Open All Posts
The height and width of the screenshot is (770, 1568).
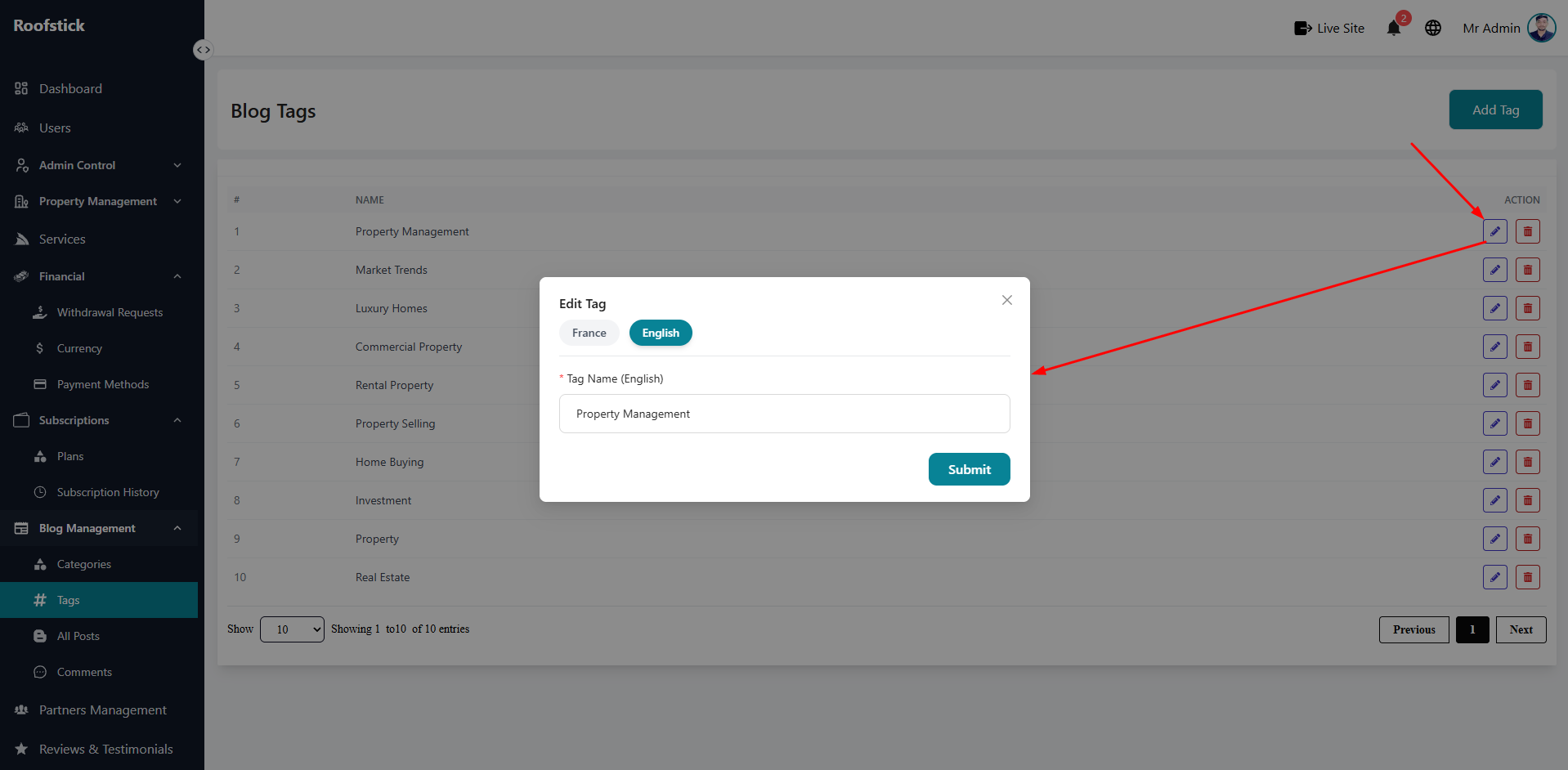click(99, 636)
